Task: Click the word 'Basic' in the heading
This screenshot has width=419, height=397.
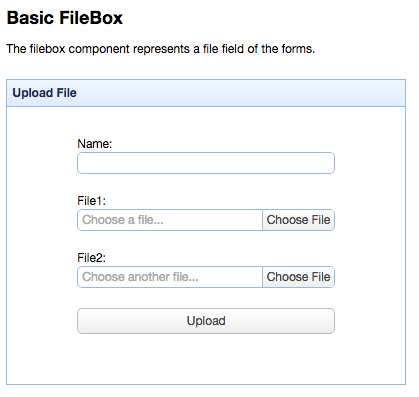Action: (30, 18)
